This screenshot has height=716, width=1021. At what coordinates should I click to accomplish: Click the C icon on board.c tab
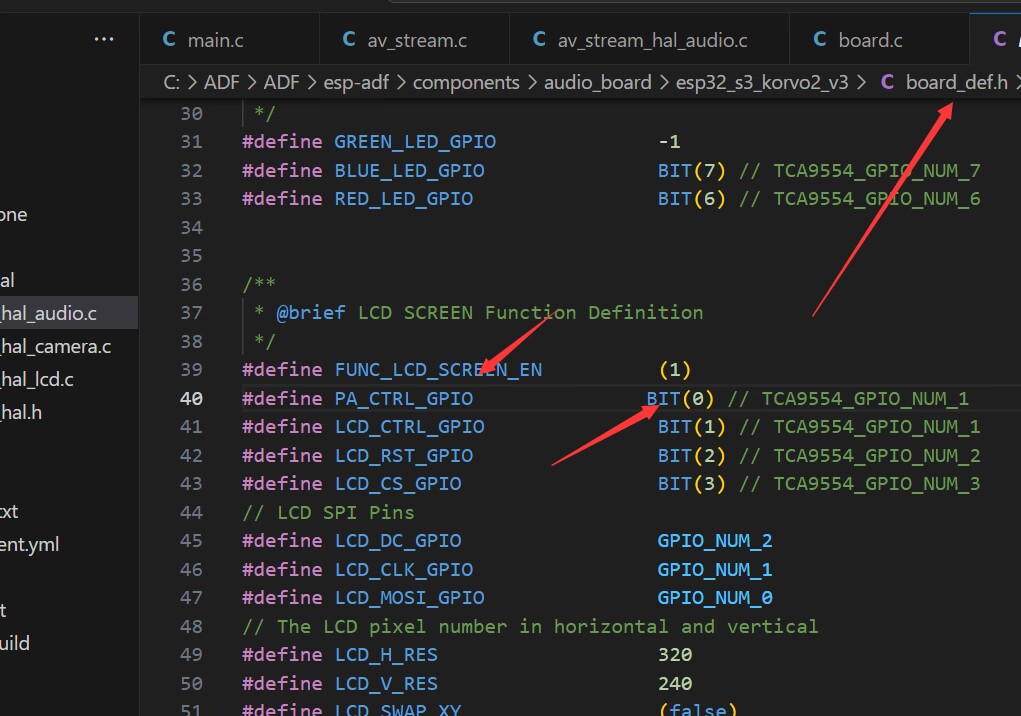[820, 39]
